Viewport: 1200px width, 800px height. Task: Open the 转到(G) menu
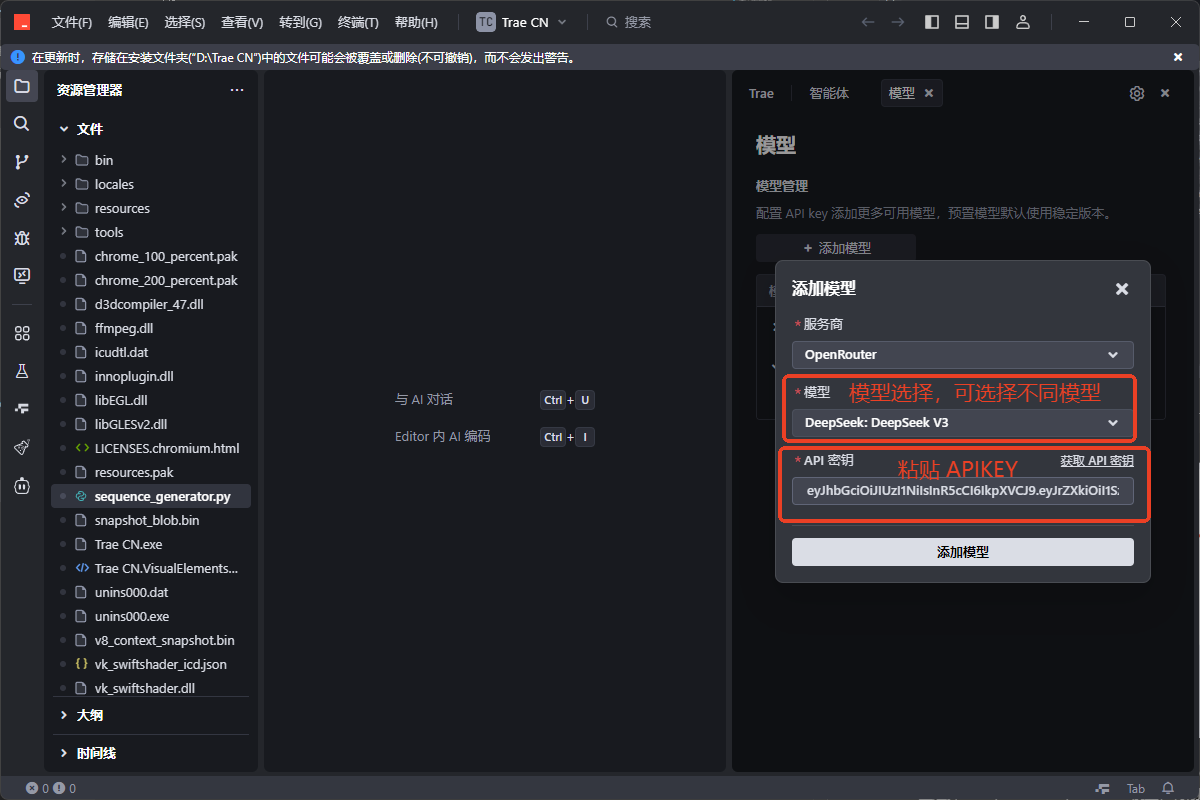tap(300, 22)
